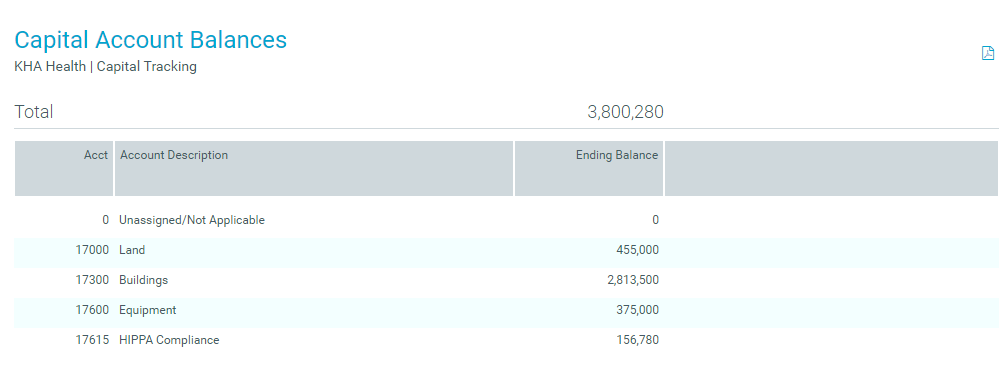Screen dimensions: 1008x373
Task: Click account number 17600
Action: click(x=93, y=310)
